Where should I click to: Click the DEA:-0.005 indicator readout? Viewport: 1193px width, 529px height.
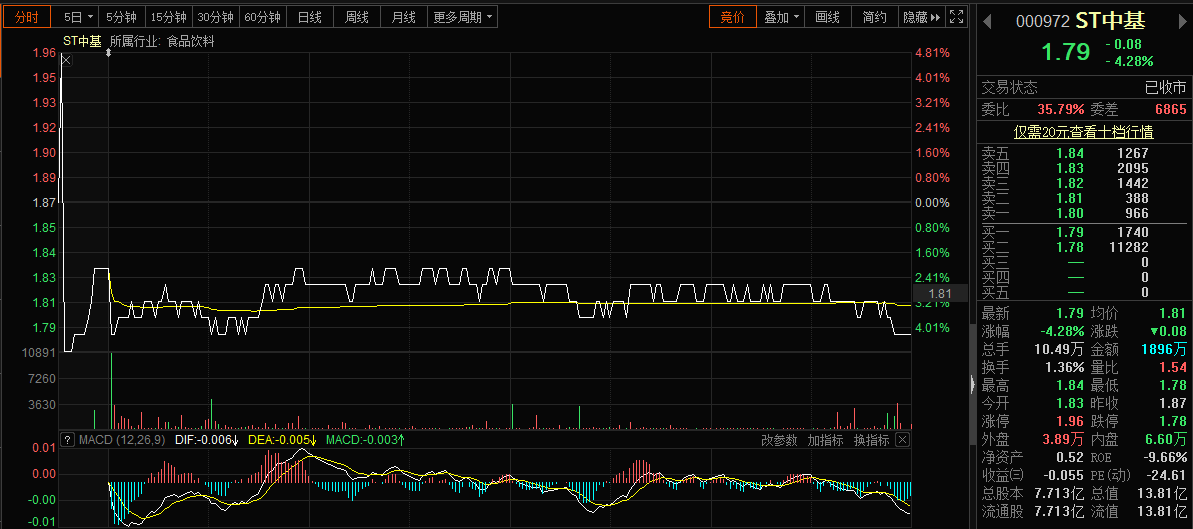pos(282,440)
